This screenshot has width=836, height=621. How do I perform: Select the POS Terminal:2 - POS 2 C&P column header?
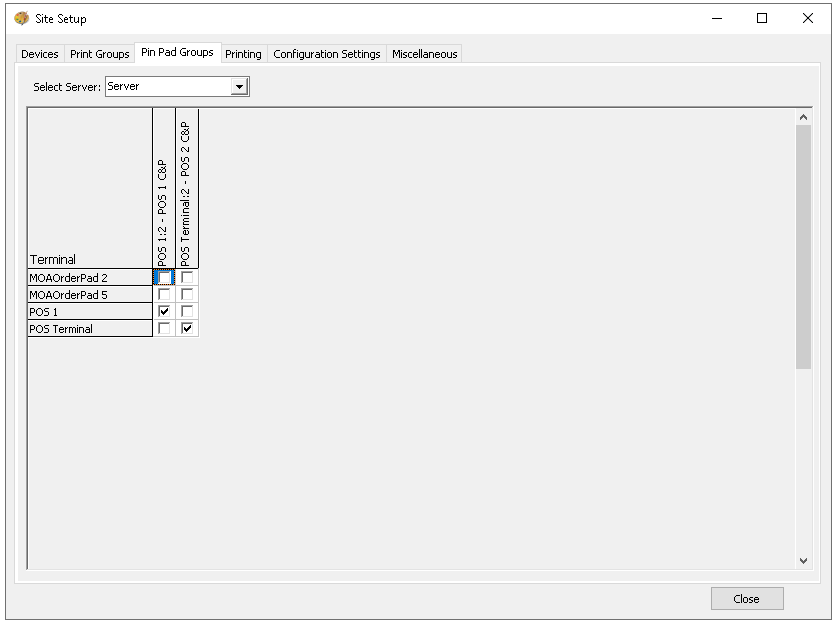pos(187,188)
